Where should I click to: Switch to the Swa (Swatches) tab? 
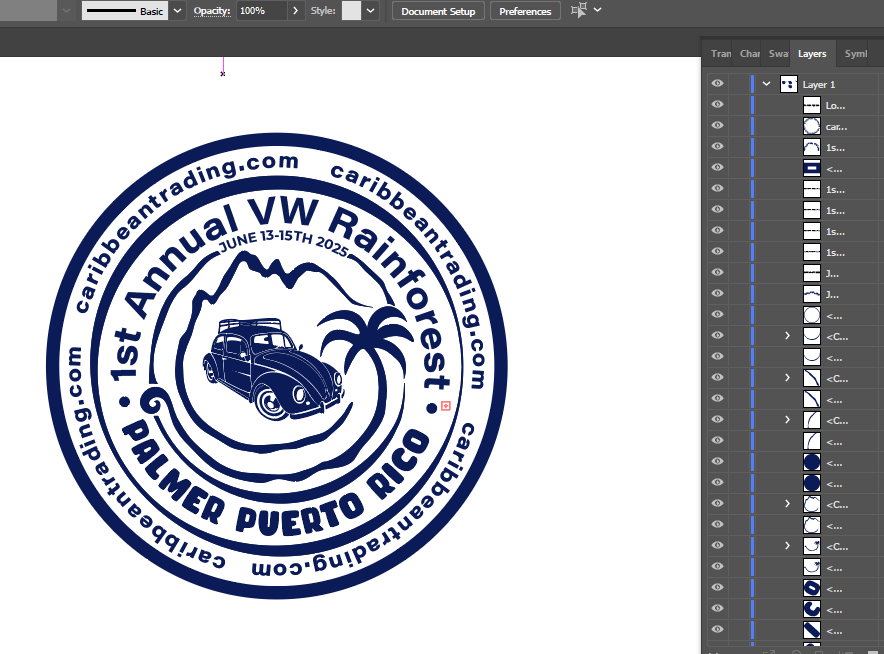[778, 54]
